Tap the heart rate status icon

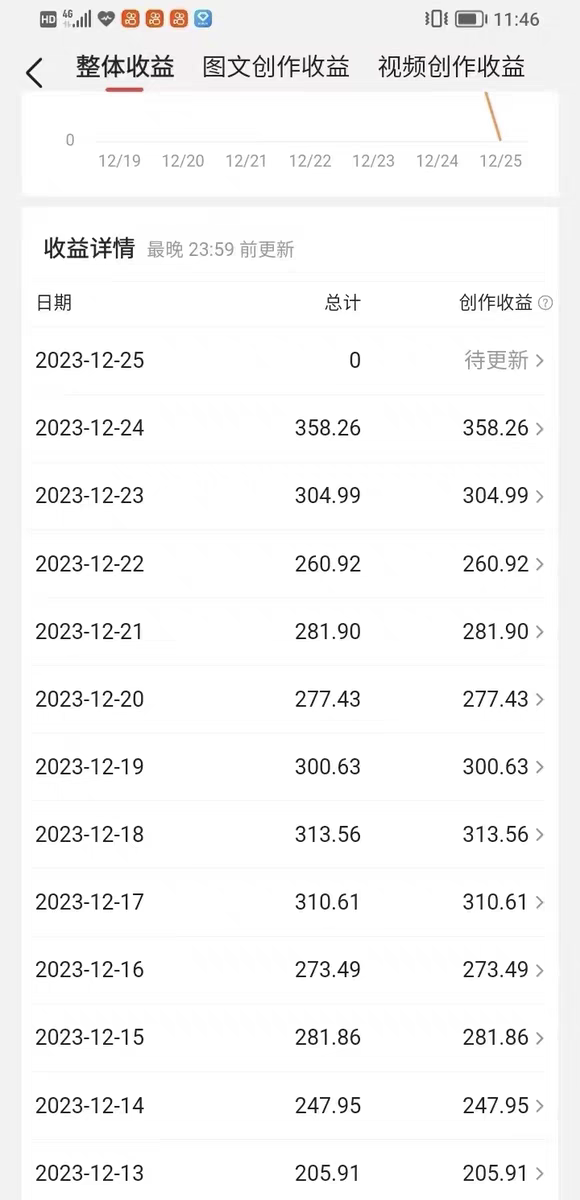tap(106, 19)
